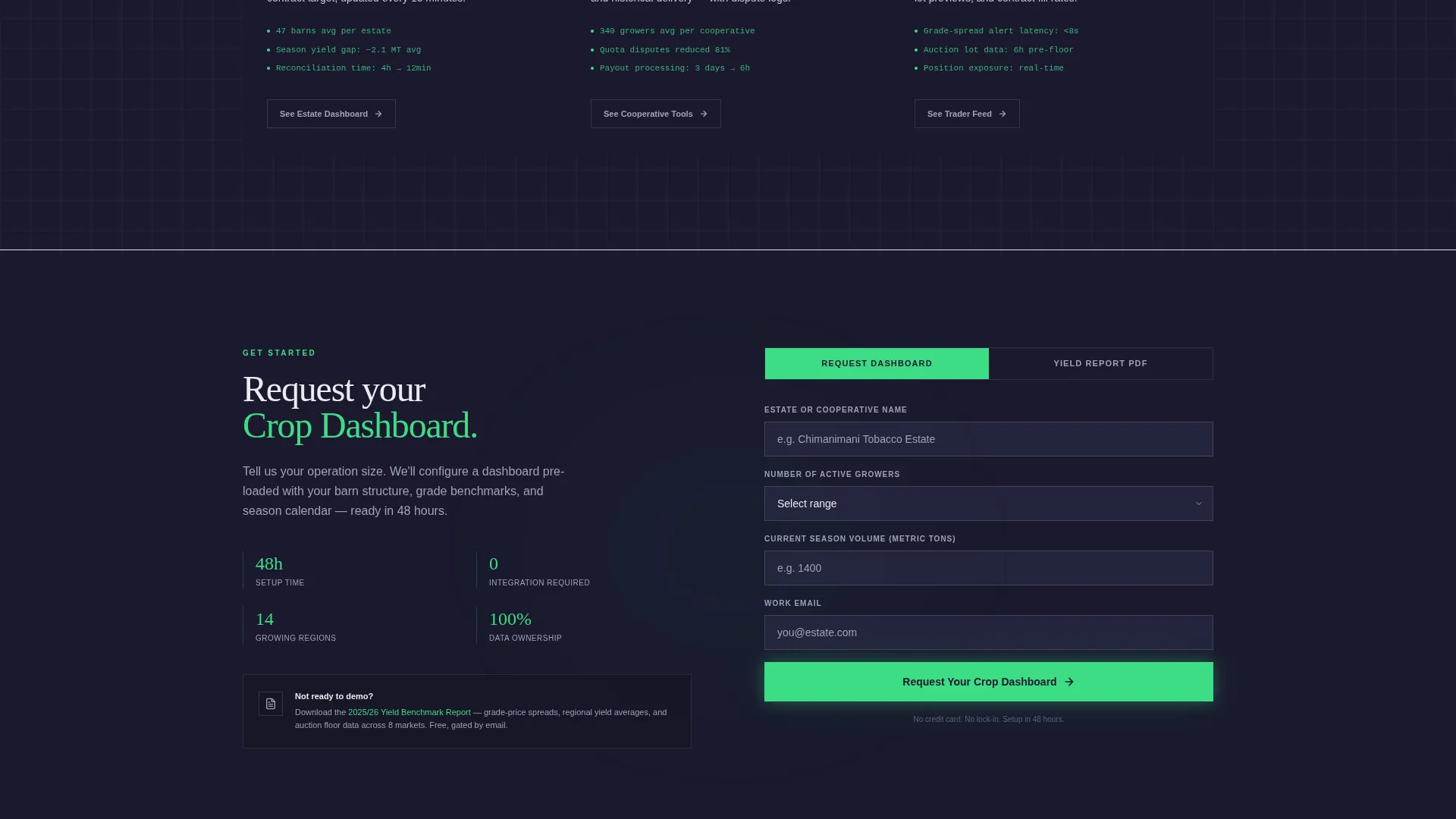Click the GET STARTED section label

coord(279,353)
